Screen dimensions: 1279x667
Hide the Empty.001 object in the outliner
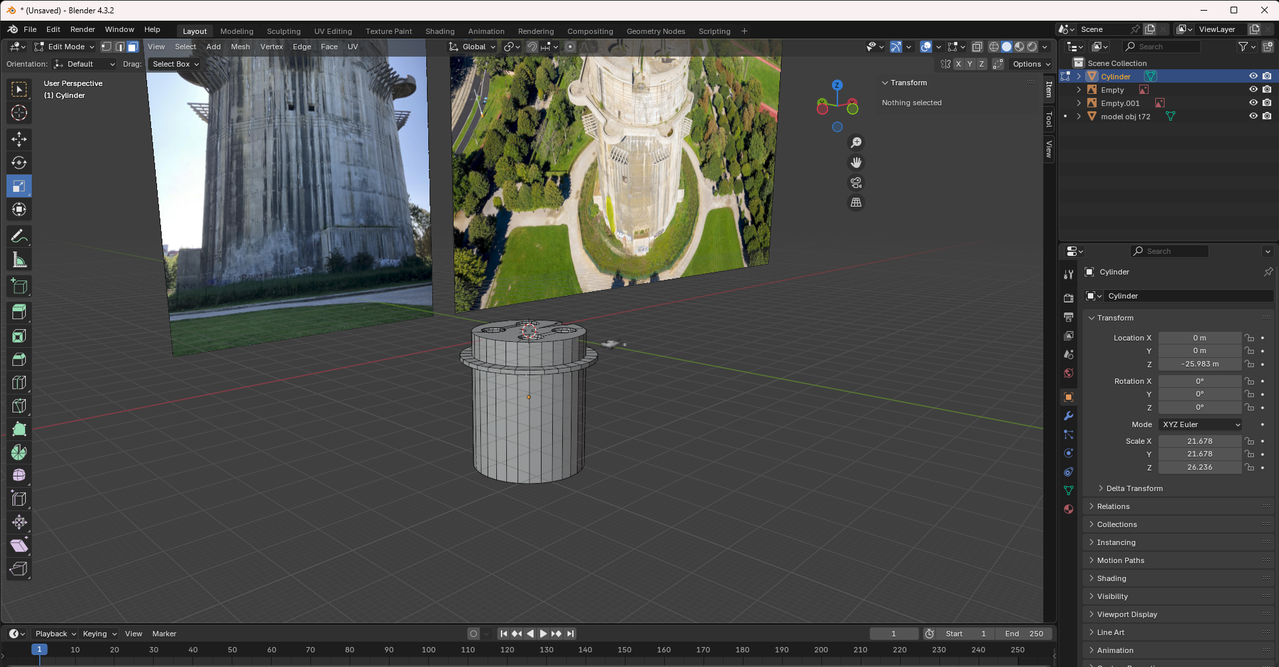1253,103
